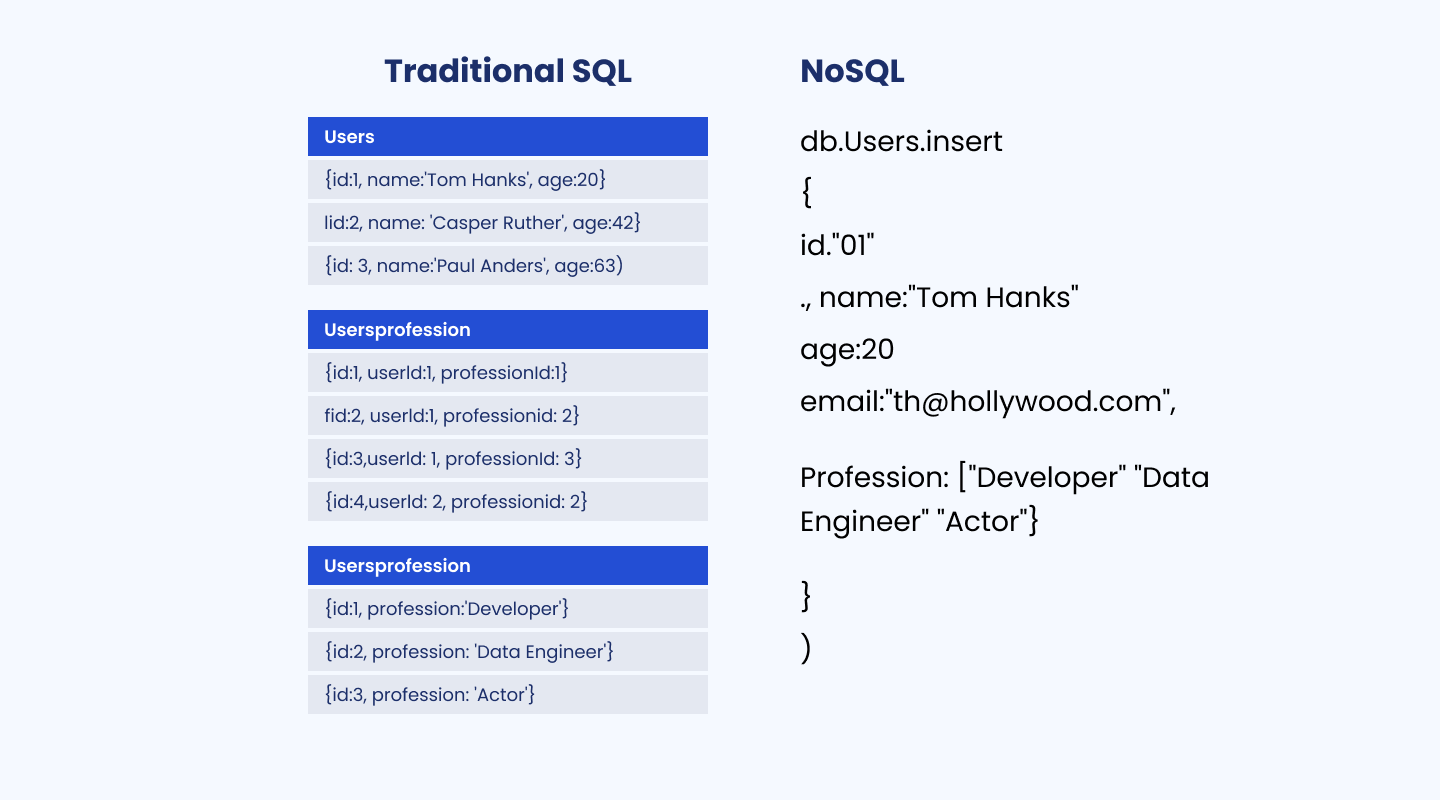This screenshot has width=1440, height=800.
Task: Click the 'Profession: ["Developer" "Data' line
Action: pos(1005,478)
